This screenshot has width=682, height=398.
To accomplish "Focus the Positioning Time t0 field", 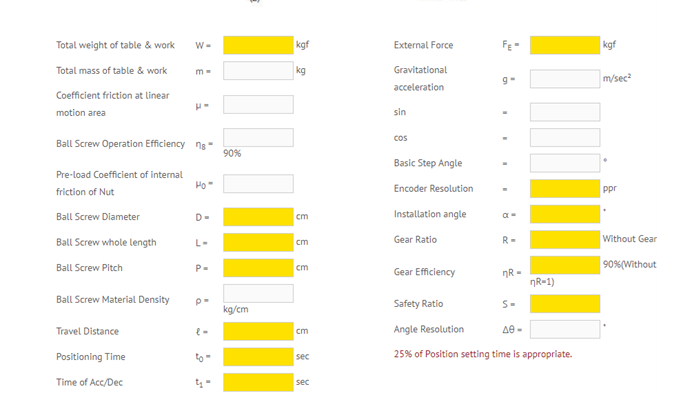I will pyautogui.click(x=258, y=357).
